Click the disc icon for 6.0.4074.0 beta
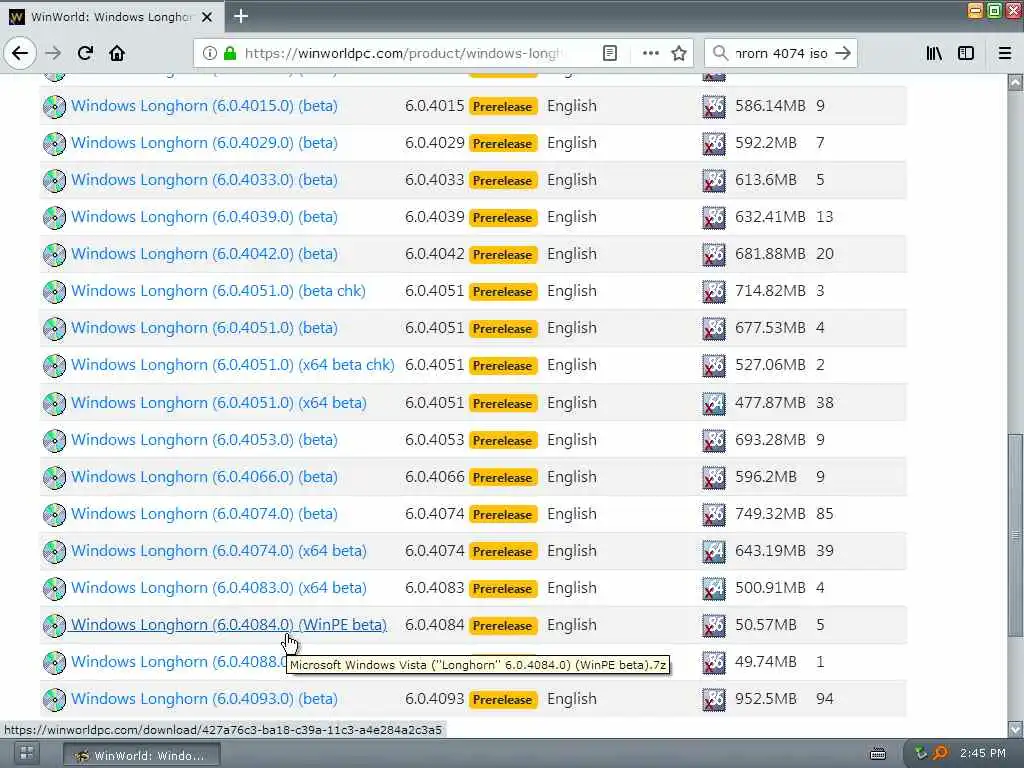The height and width of the screenshot is (768, 1024). [54, 515]
